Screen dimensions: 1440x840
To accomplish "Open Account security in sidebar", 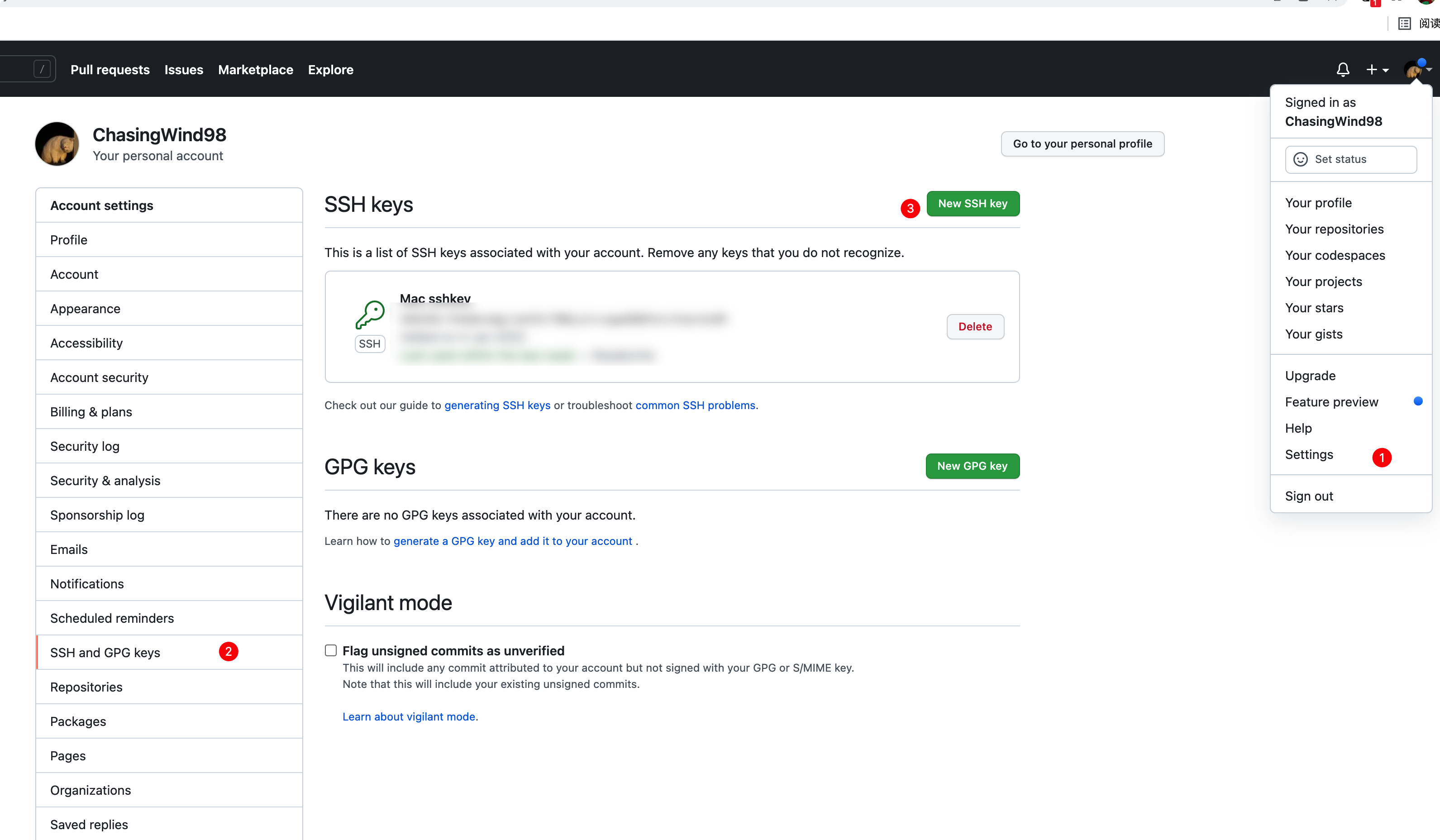I will (x=100, y=377).
